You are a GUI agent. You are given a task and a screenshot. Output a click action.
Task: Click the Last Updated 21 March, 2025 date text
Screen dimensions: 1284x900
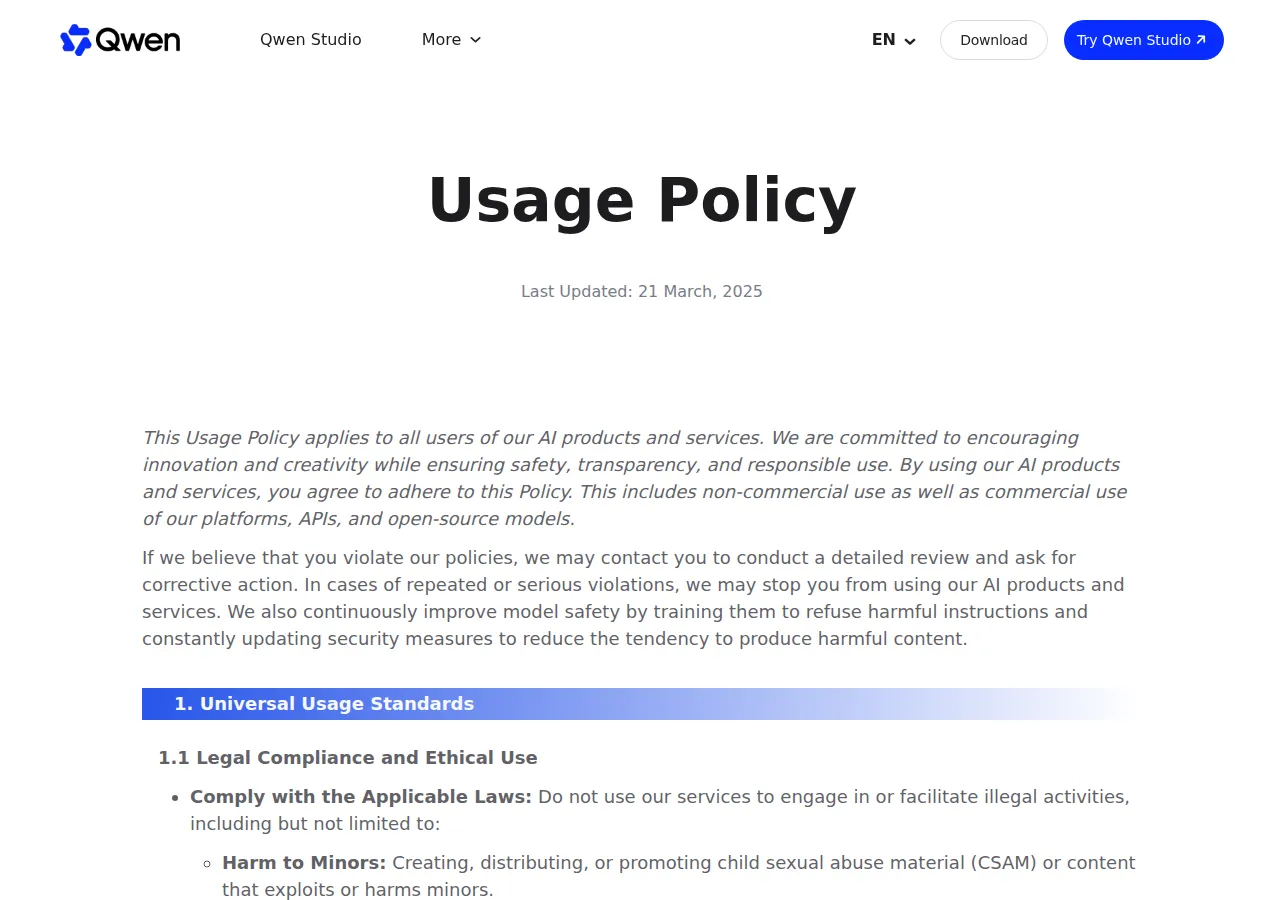pyautogui.click(x=642, y=292)
